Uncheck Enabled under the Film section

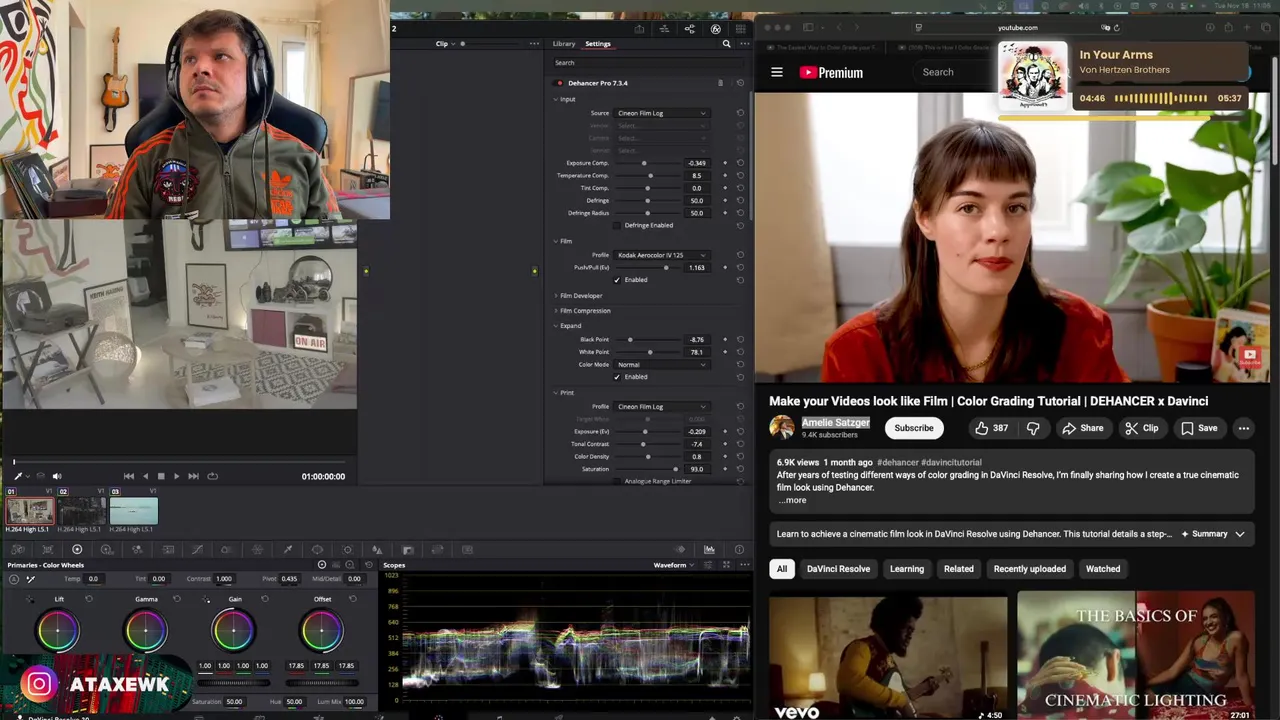[x=617, y=280]
